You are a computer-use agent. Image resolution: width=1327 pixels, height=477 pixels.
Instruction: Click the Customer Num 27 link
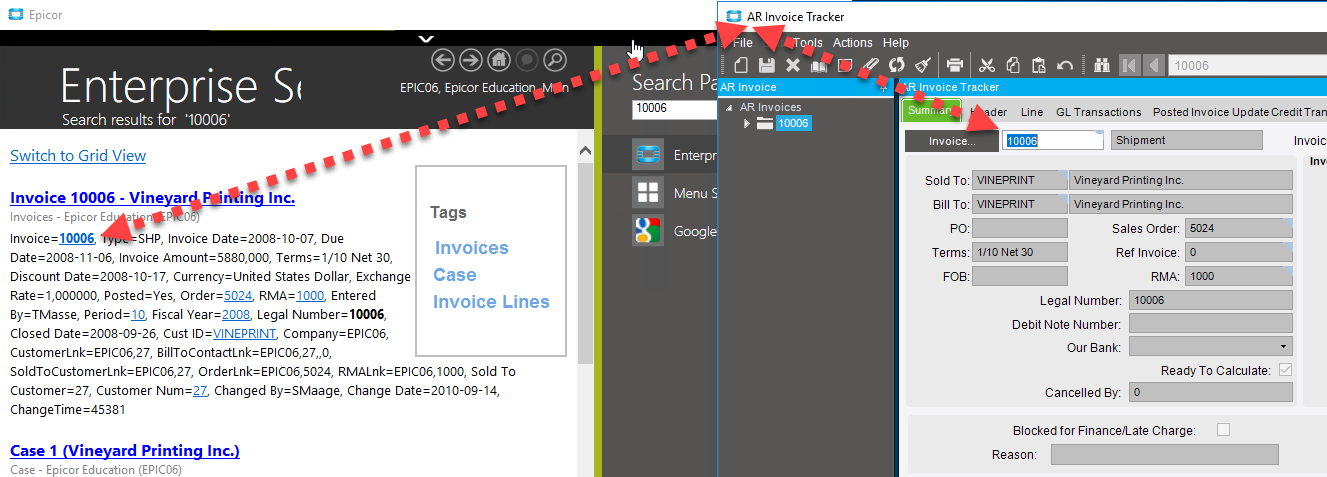pyautogui.click(x=200, y=391)
